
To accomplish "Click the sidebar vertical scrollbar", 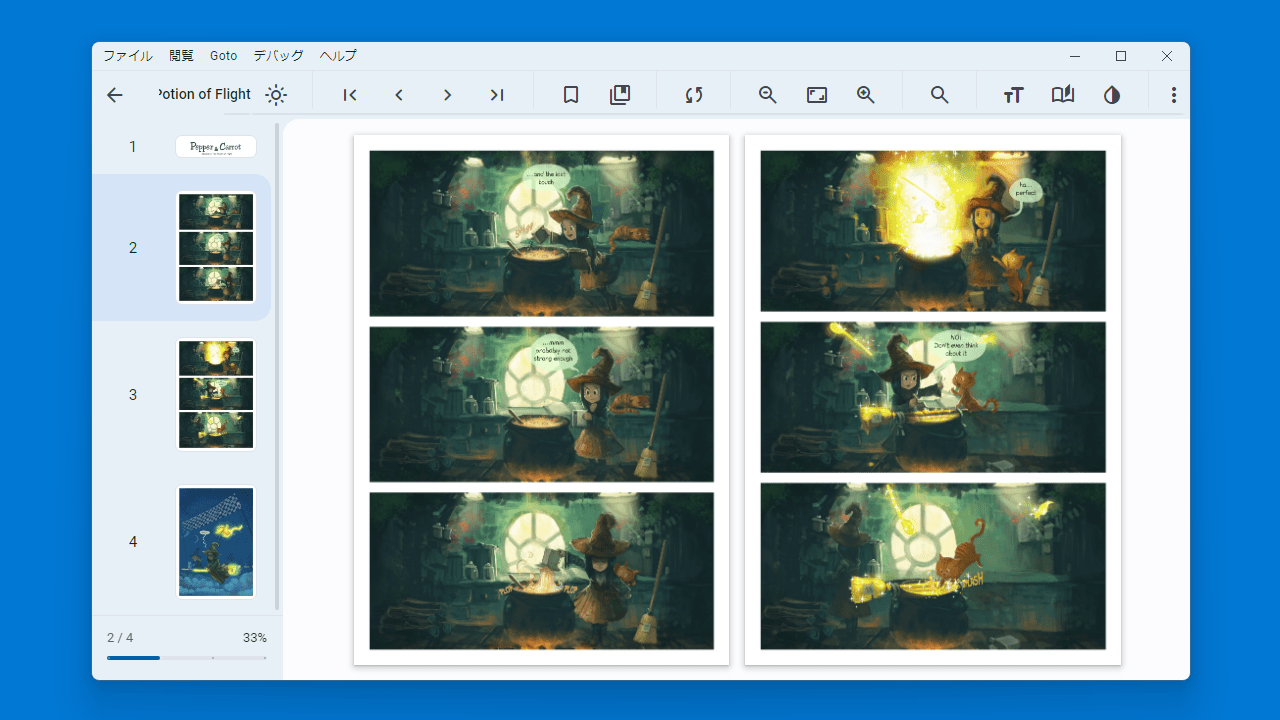I will (x=277, y=366).
